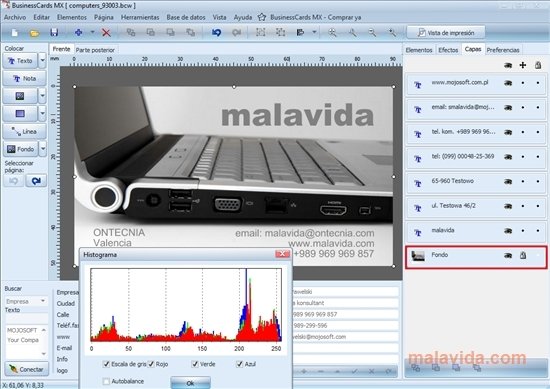Select the ul. Testowa 46/2 layer
The image size is (550, 389).
tap(476, 207)
